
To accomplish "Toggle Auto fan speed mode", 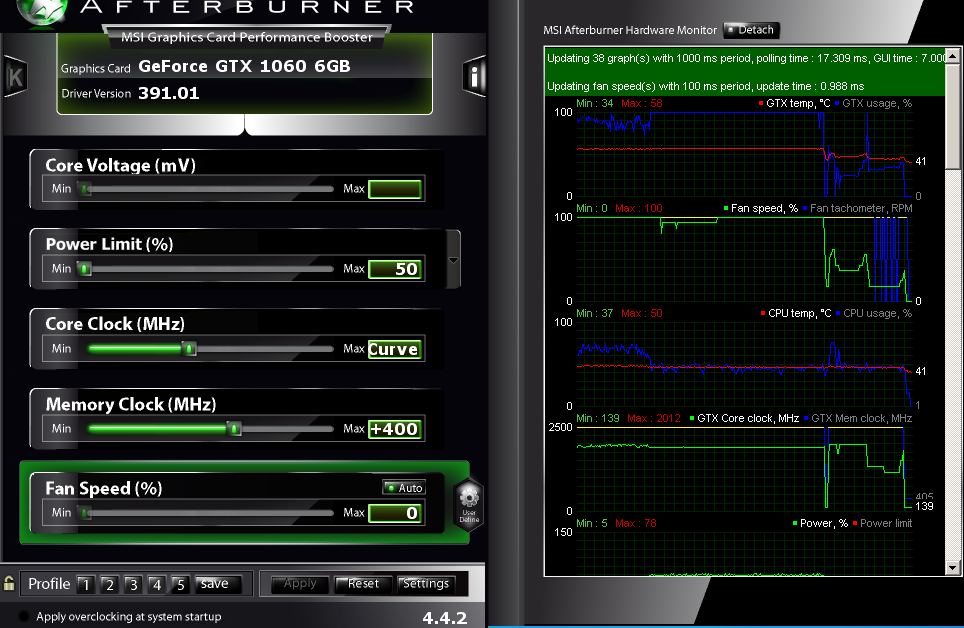I will (x=404, y=488).
